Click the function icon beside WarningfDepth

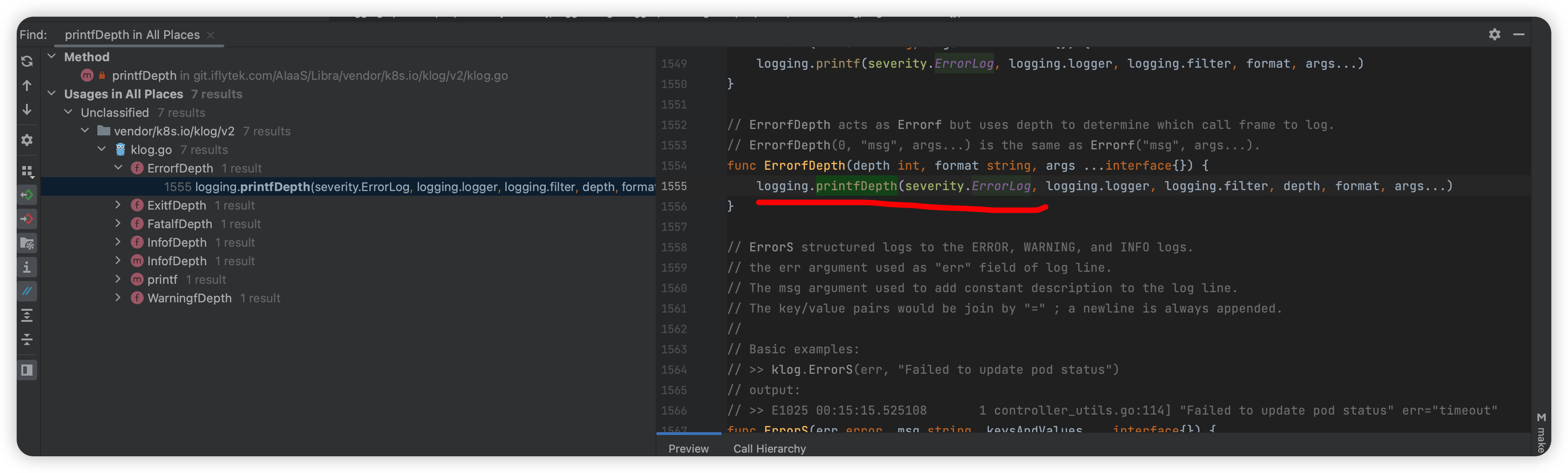(137, 298)
